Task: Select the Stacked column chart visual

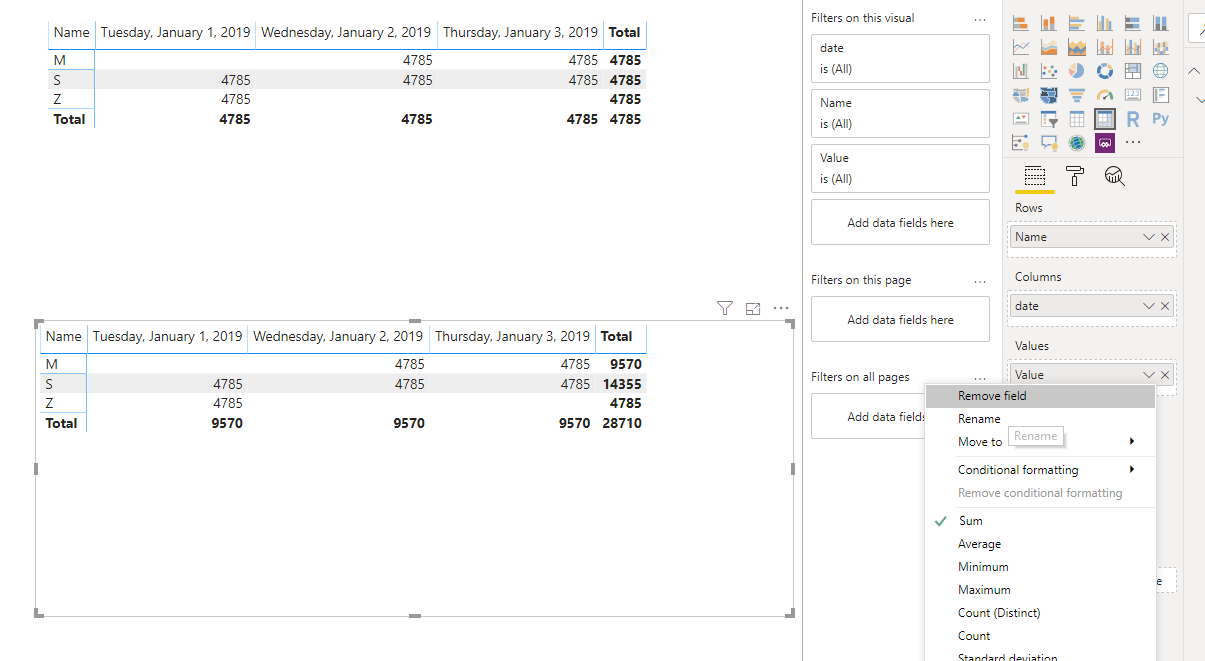Action: (1049, 23)
